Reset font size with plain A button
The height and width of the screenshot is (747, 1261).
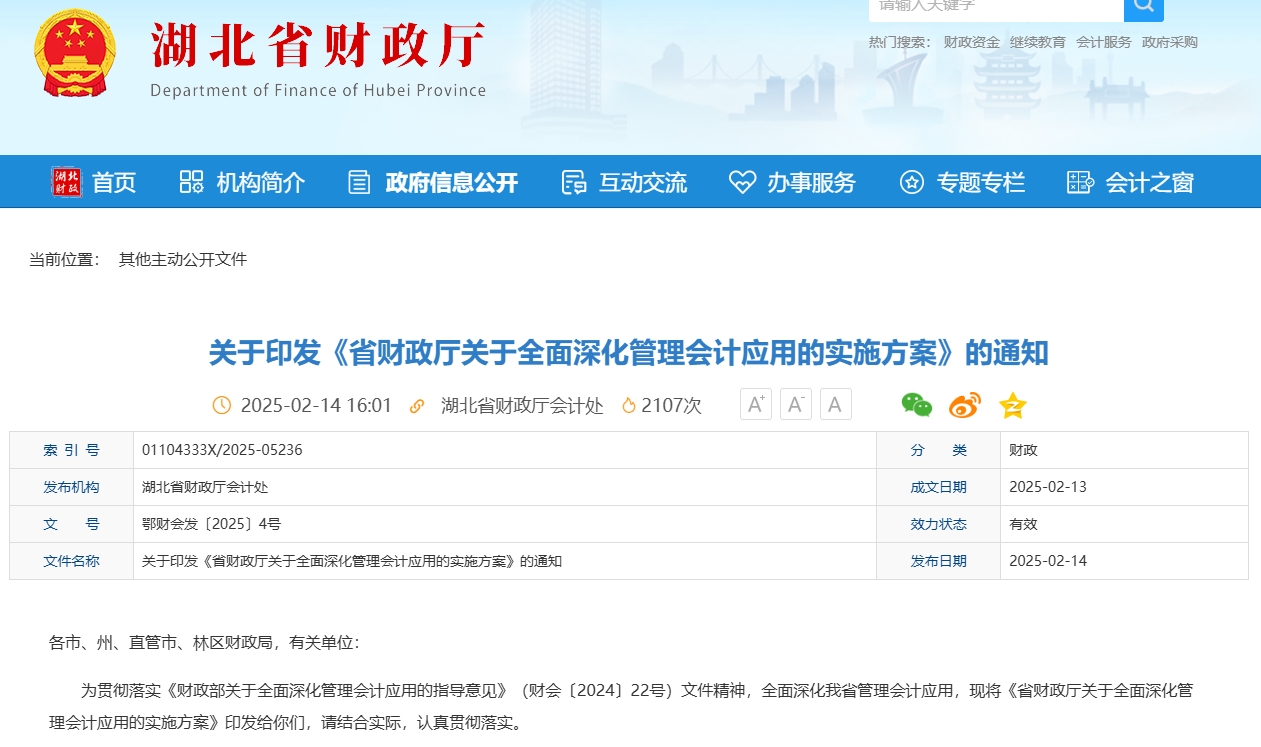click(836, 404)
